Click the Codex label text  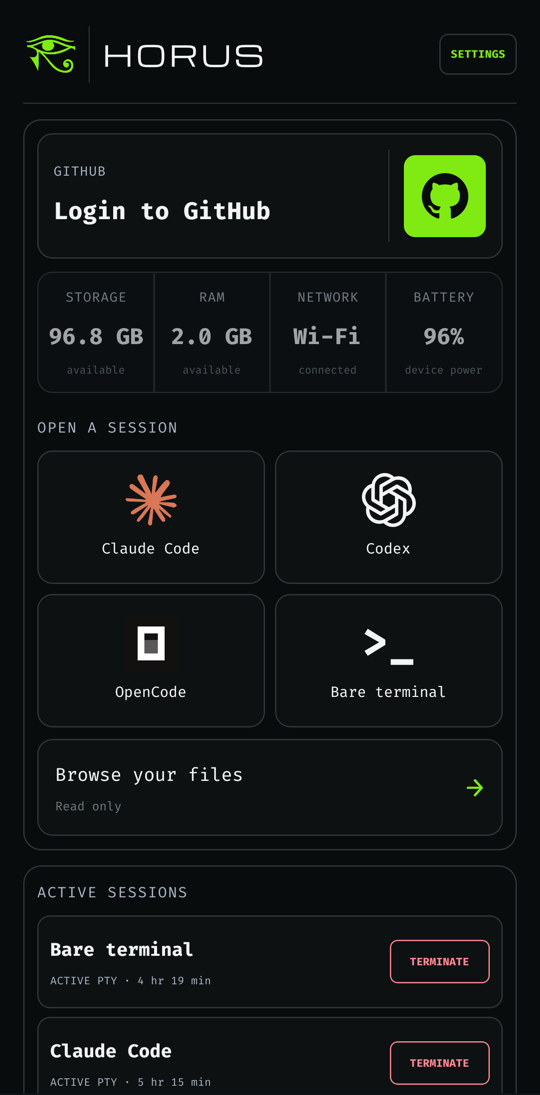(x=388, y=549)
